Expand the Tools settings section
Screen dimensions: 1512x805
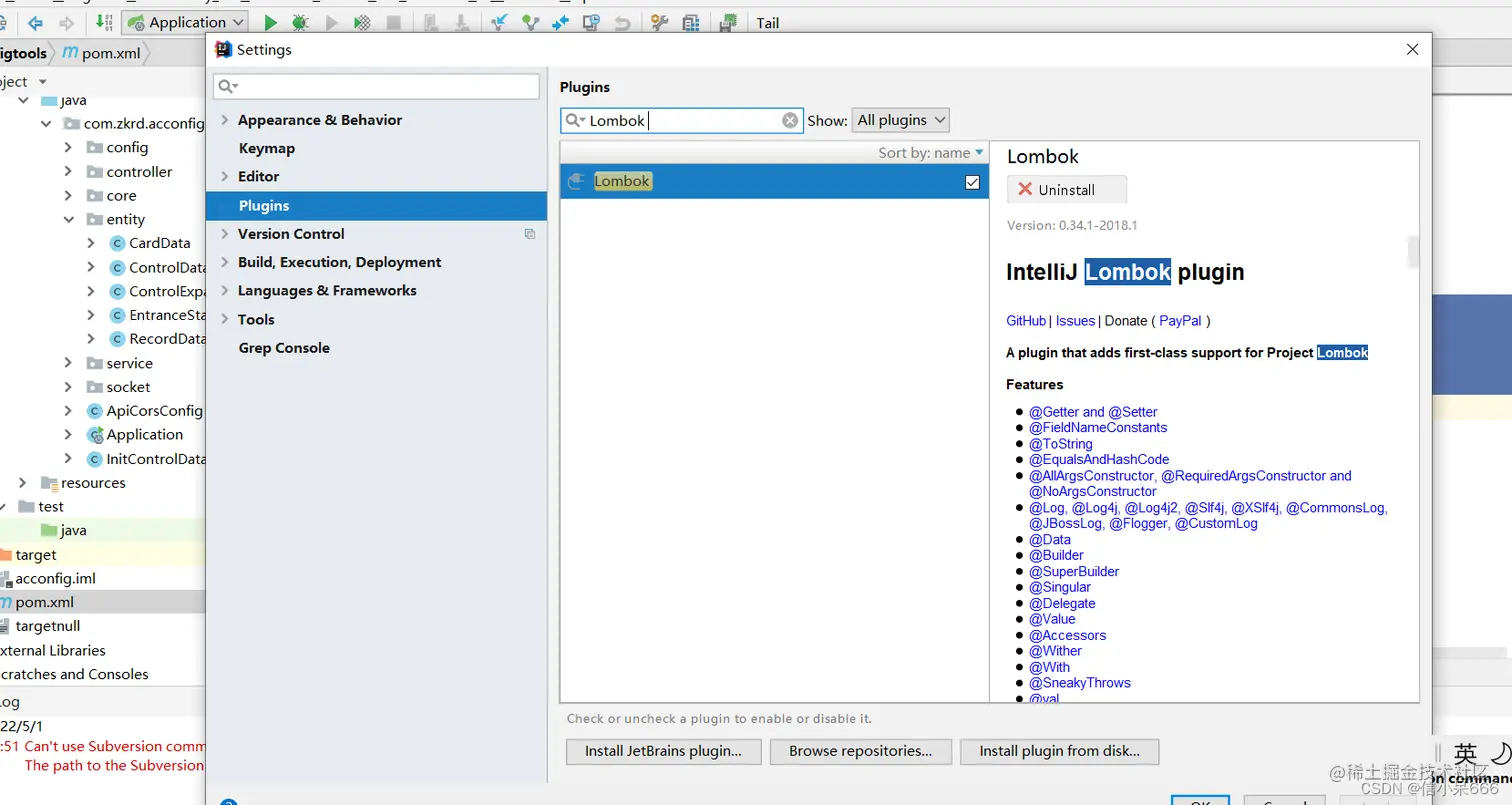(224, 320)
